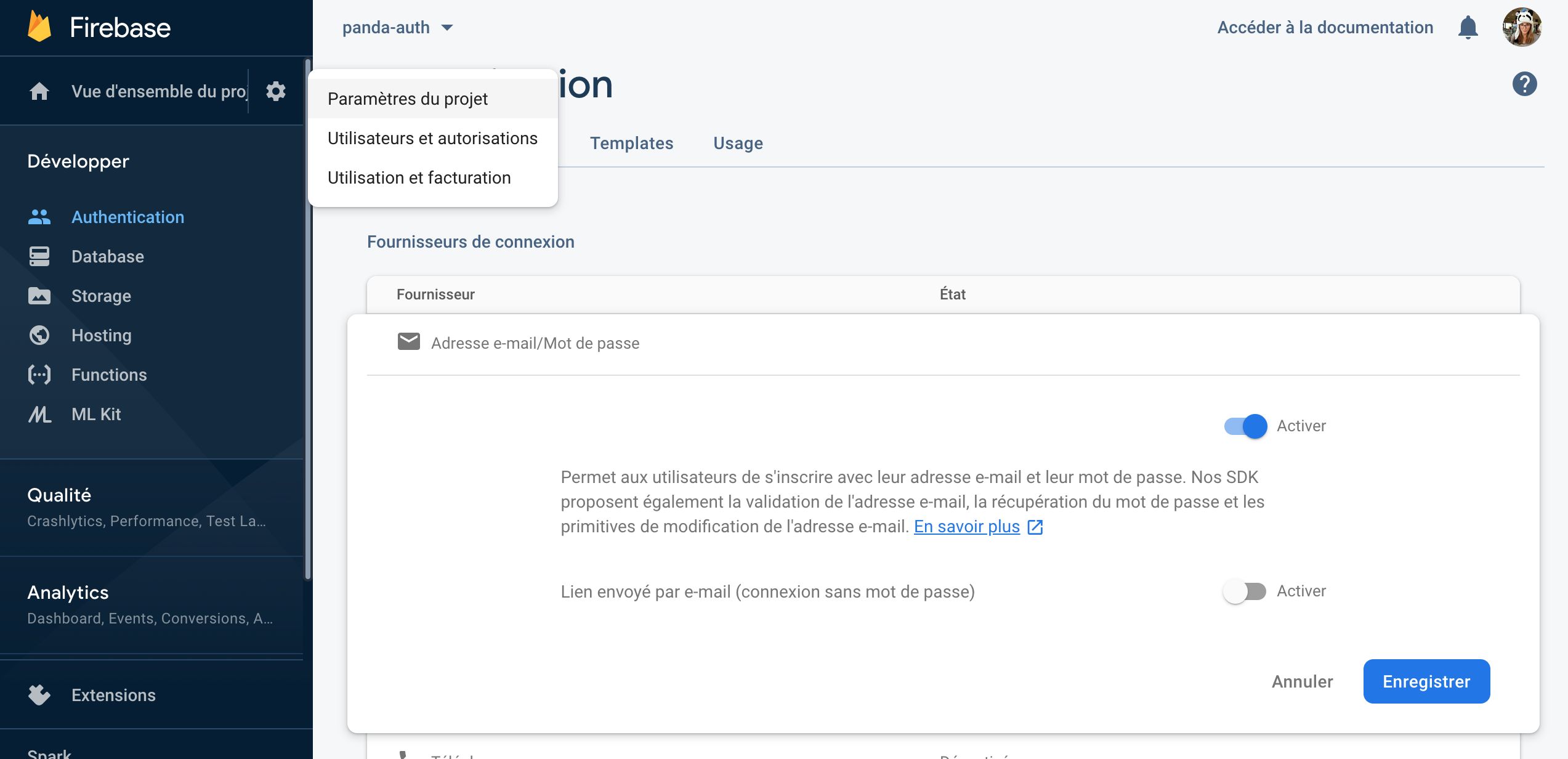Click the Enregistrer button

1426,681
